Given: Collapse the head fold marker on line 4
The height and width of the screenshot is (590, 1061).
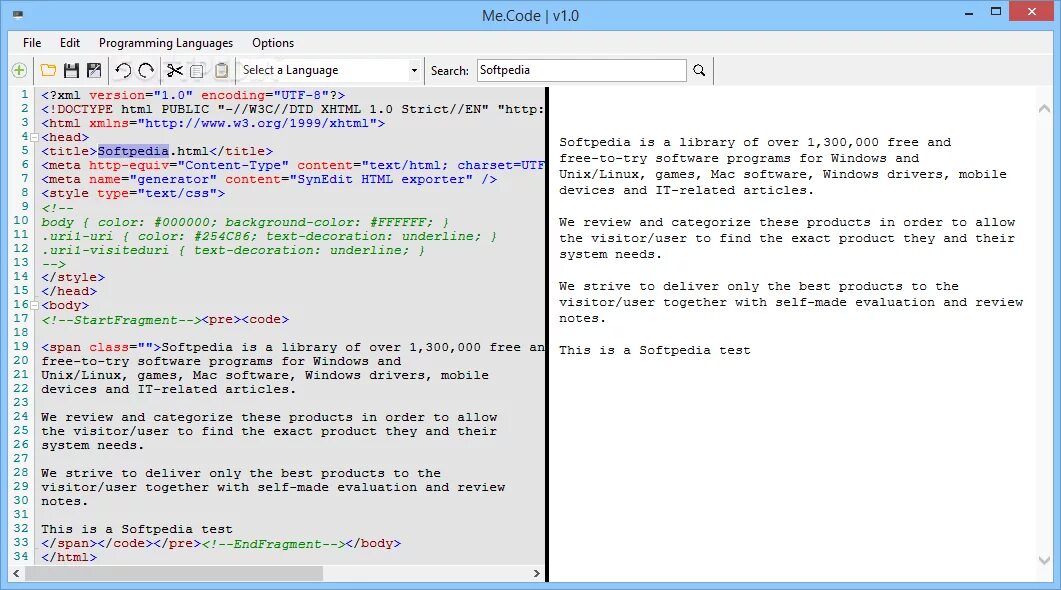Looking at the screenshot, I should pos(35,137).
